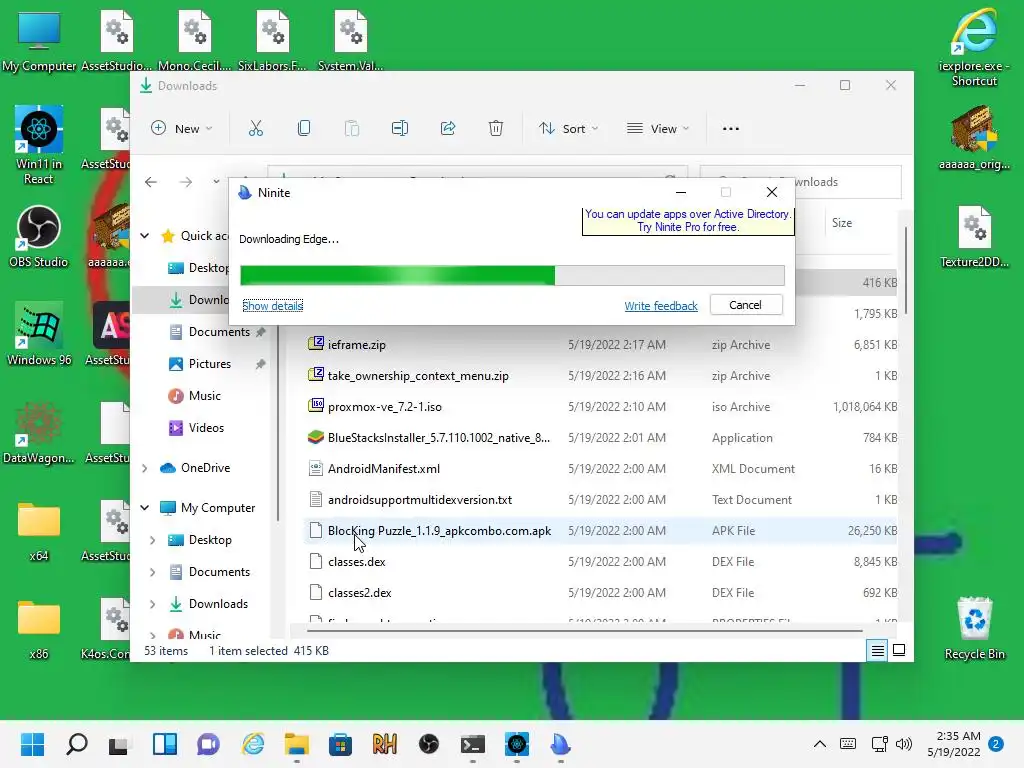The height and width of the screenshot is (768, 1024).
Task: Switch to details view icon in status bar
Action: coord(877,650)
